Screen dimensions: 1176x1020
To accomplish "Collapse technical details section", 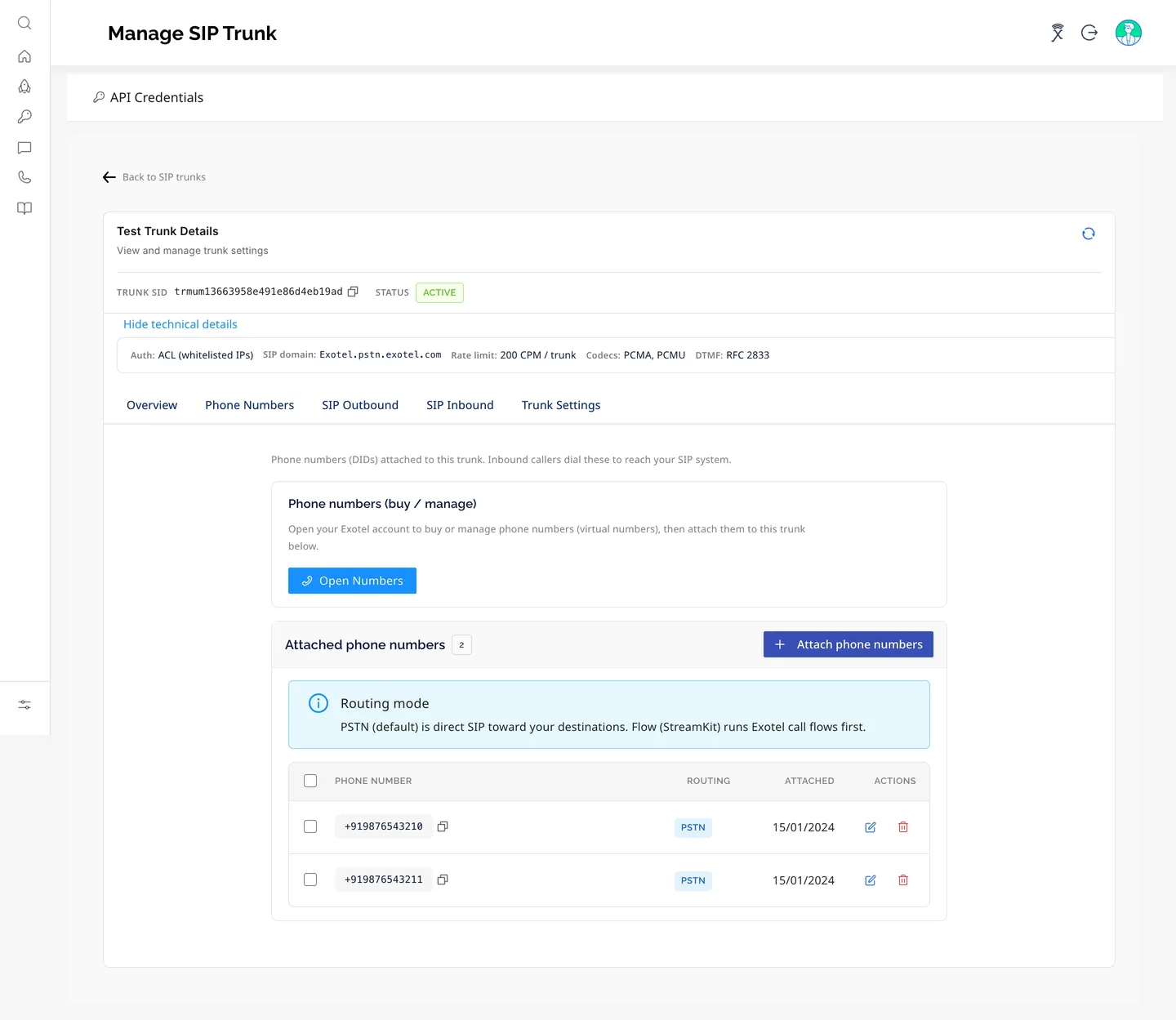I will coord(180,324).
